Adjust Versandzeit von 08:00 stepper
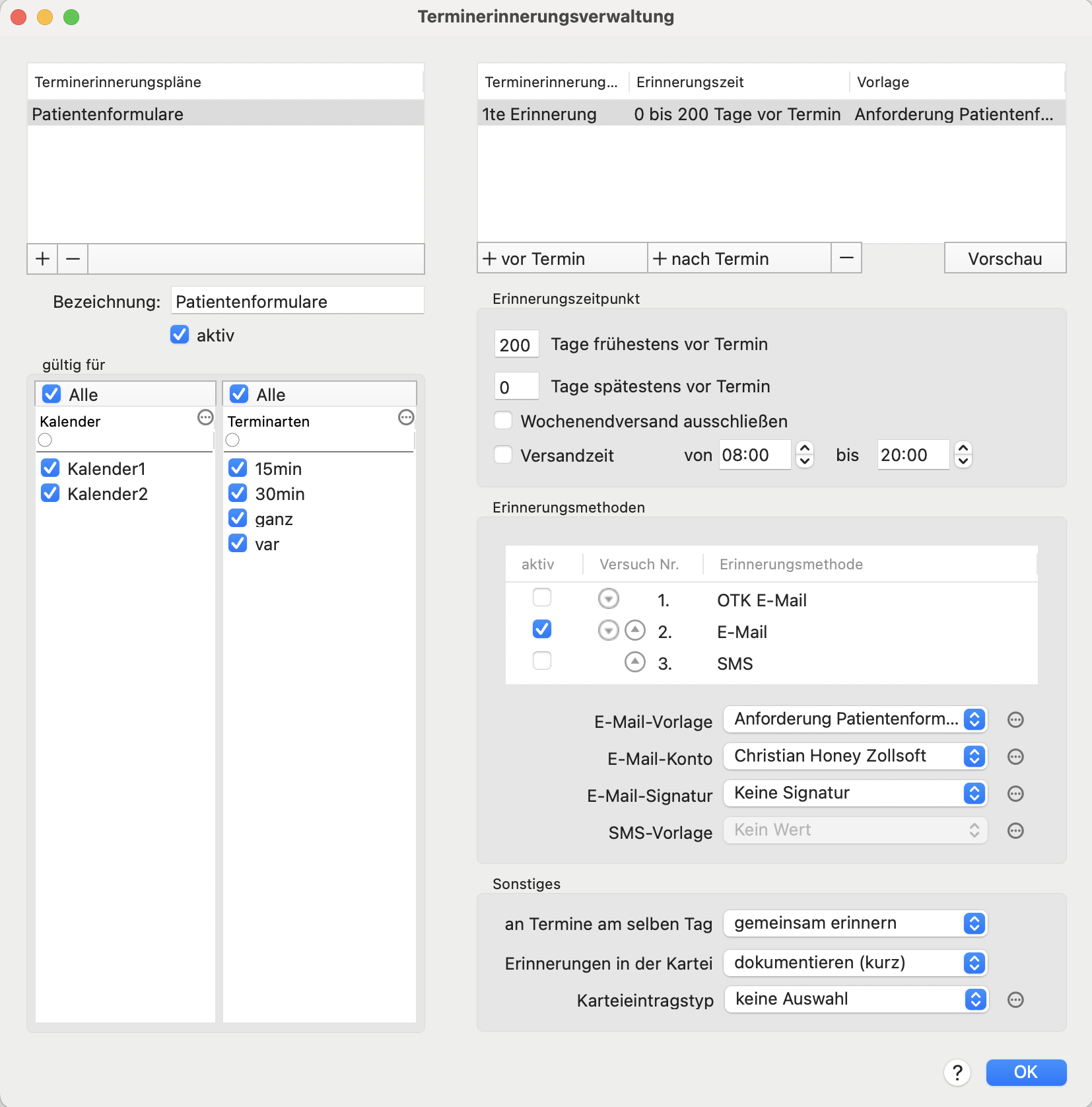 click(x=805, y=454)
